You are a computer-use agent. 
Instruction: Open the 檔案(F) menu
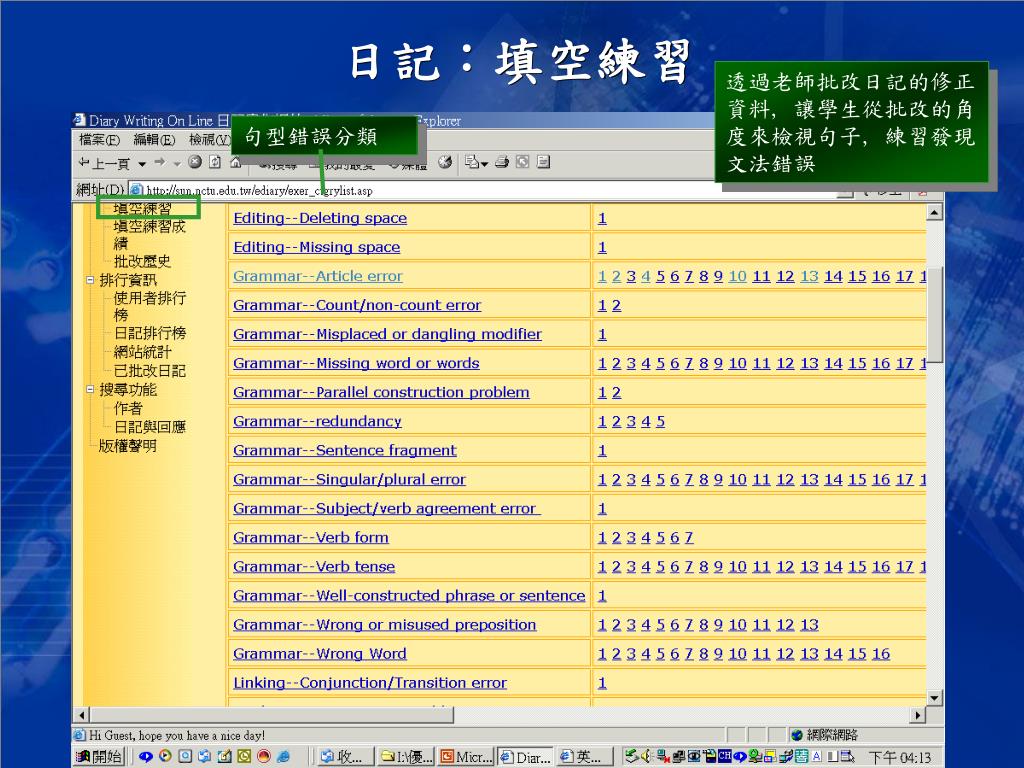tap(99, 139)
